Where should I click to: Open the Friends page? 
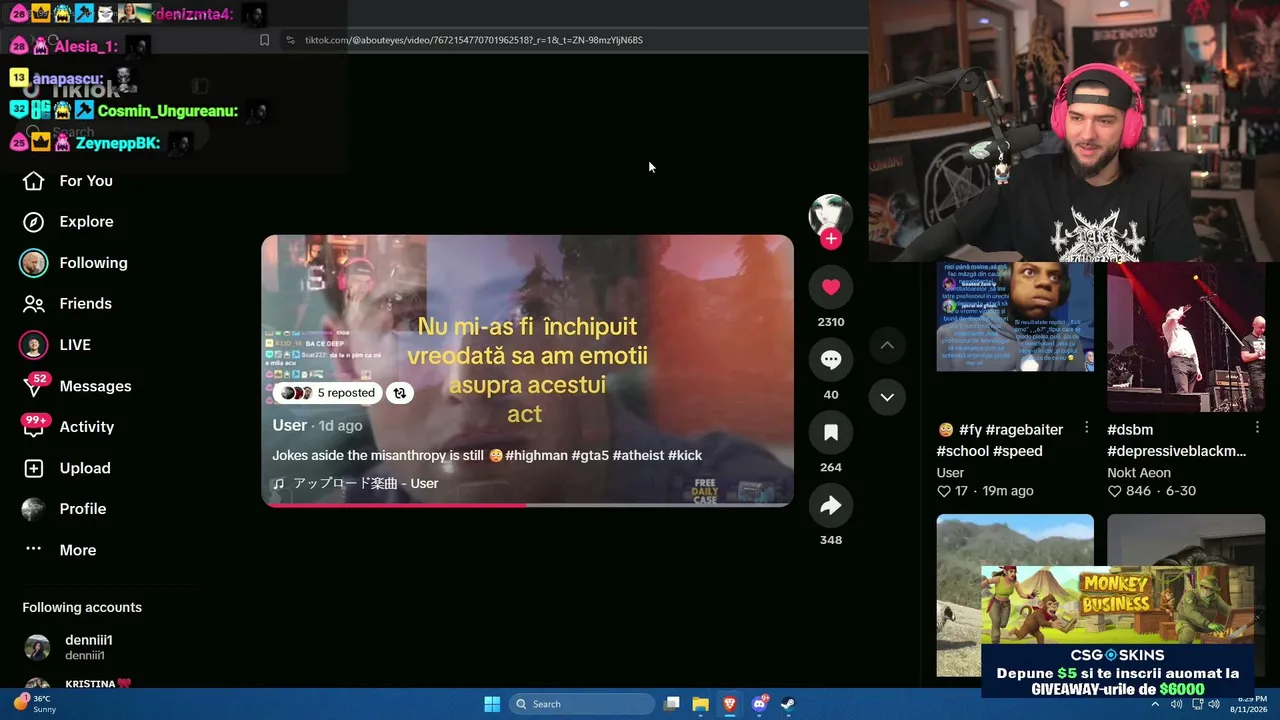coord(67,304)
